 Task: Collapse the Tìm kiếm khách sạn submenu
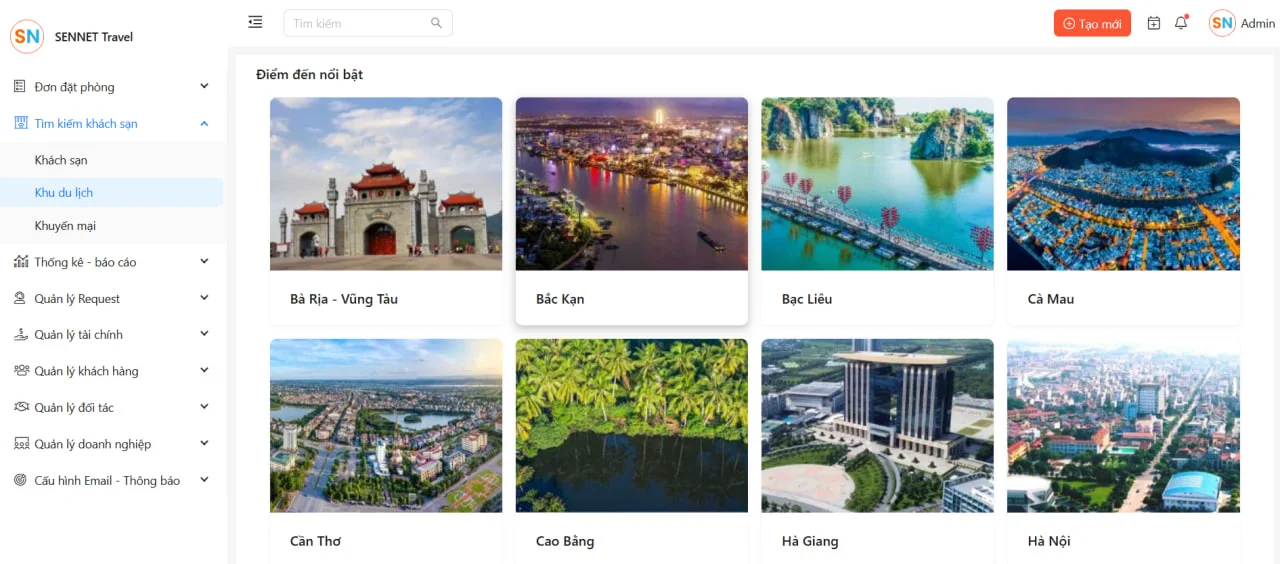coord(204,124)
